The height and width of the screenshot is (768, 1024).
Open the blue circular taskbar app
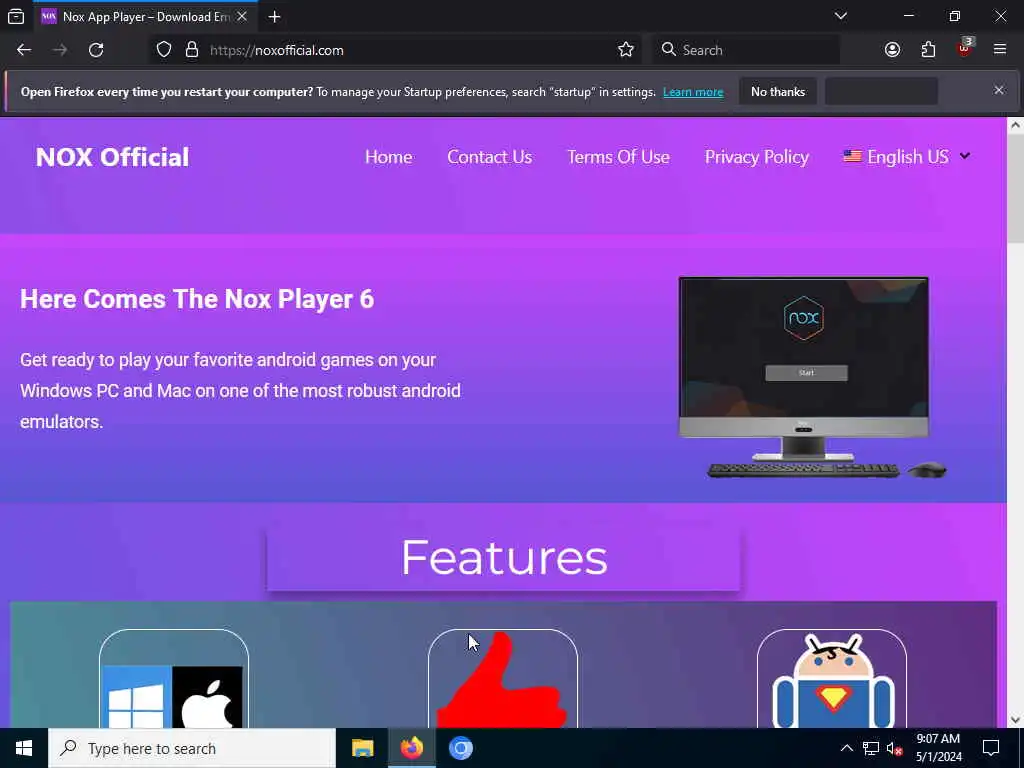pyautogui.click(x=460, y=748)
